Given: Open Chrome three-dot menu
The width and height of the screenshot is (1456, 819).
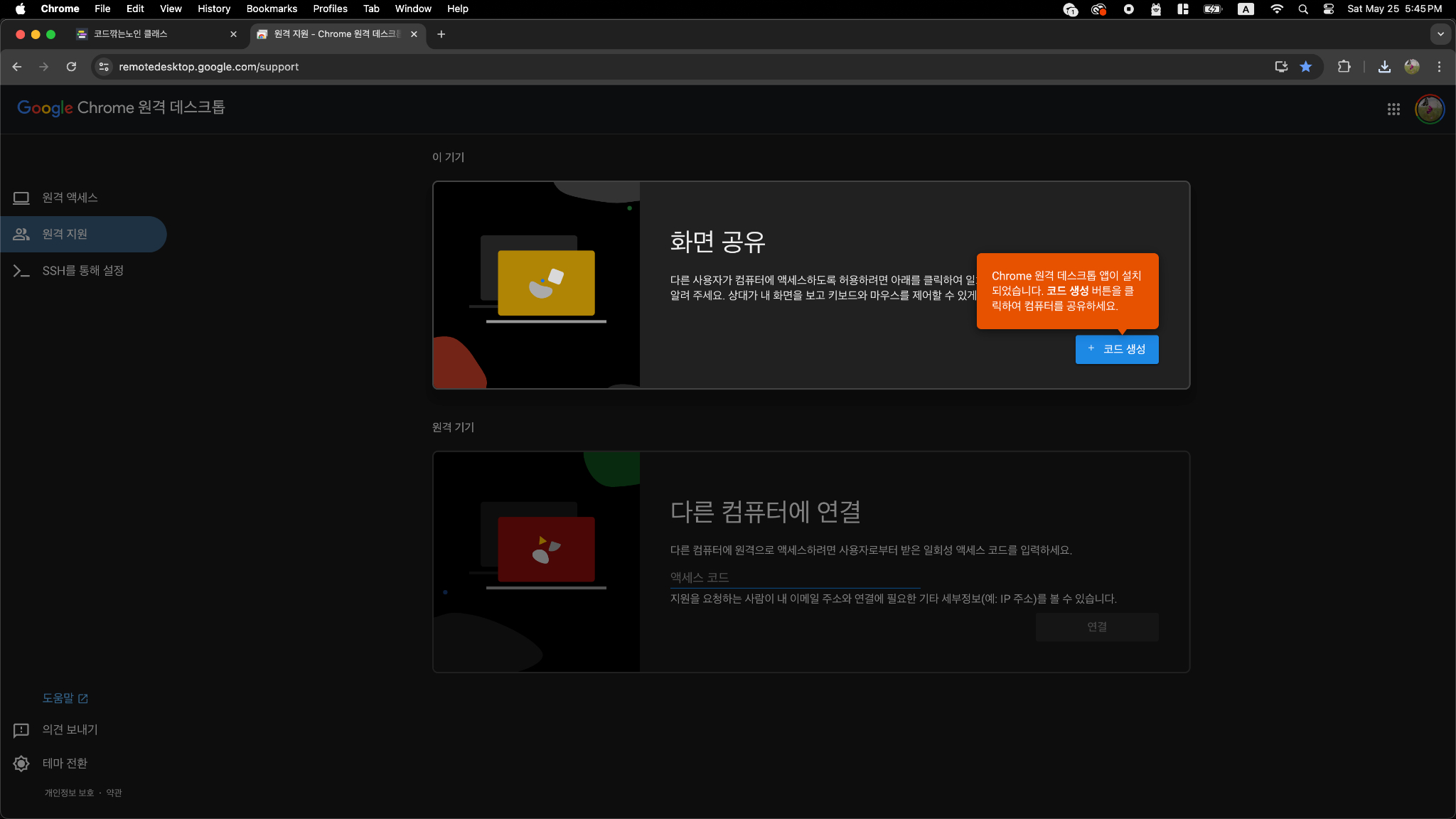Looking at the screenshot, I should pos(1439,67).
